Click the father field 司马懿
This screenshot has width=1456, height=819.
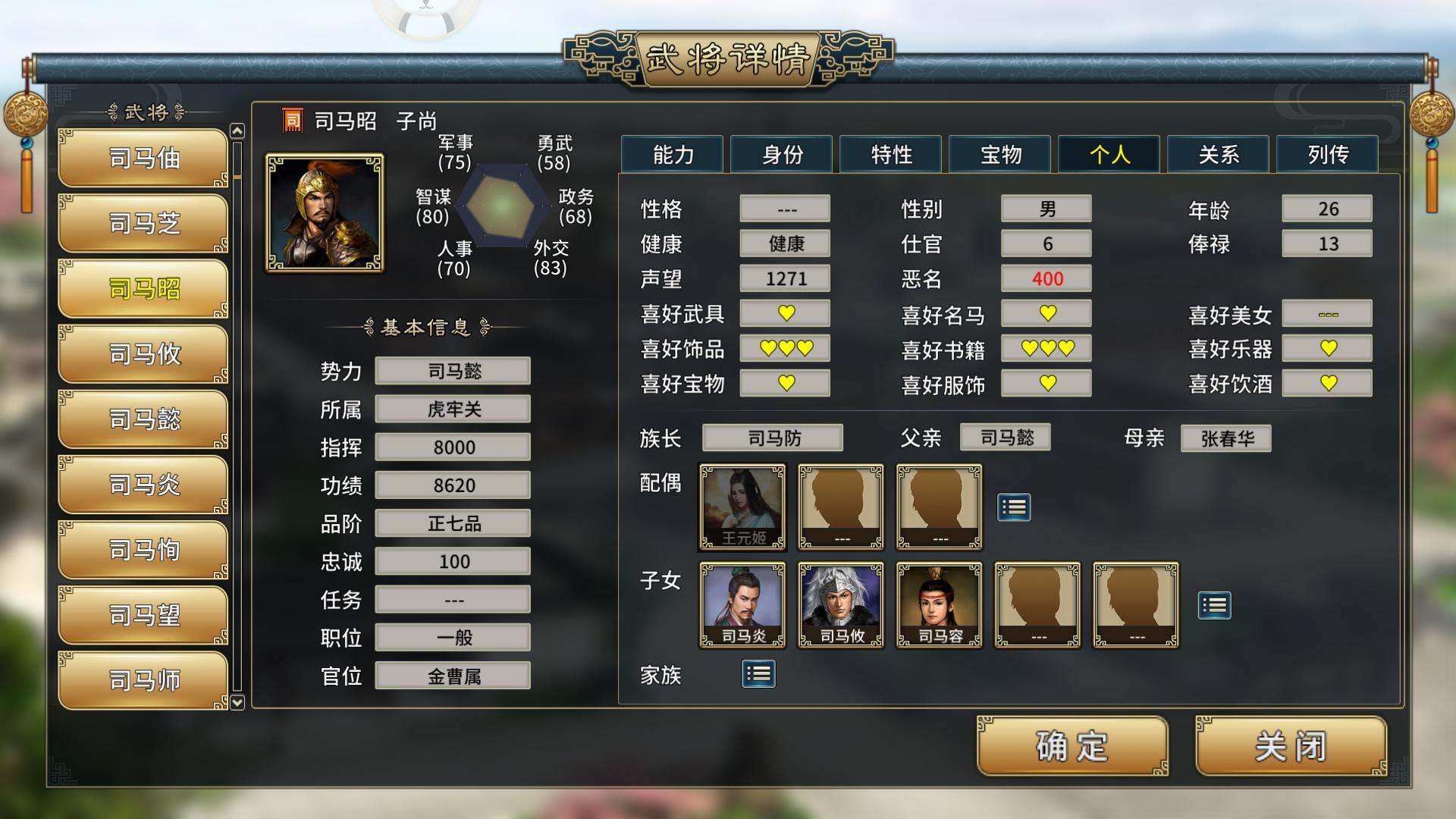[x=1006, y=438]
